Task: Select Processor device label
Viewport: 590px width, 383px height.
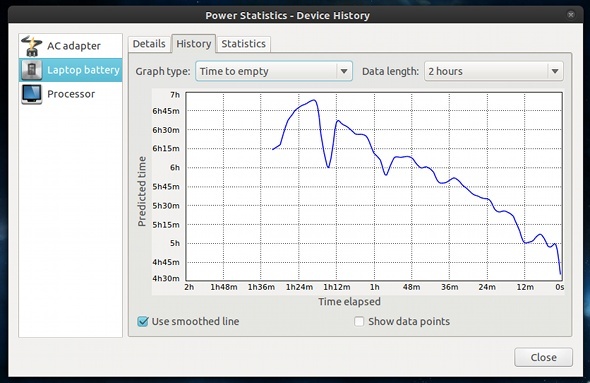Action: point(71,94)
